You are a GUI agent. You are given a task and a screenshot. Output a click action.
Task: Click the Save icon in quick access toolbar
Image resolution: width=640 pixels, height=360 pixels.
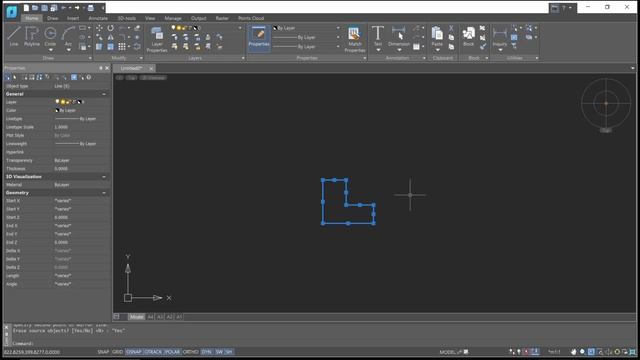click(x=44, y=8)
